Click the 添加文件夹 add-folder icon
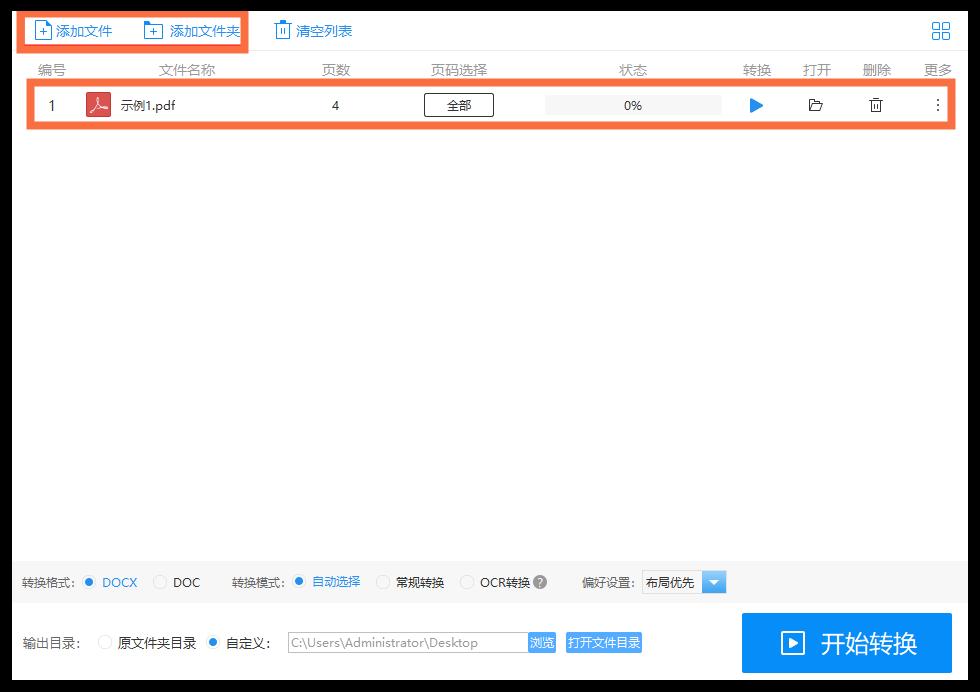Viewport: 980px width, 692px height. [x=152, y=30]
